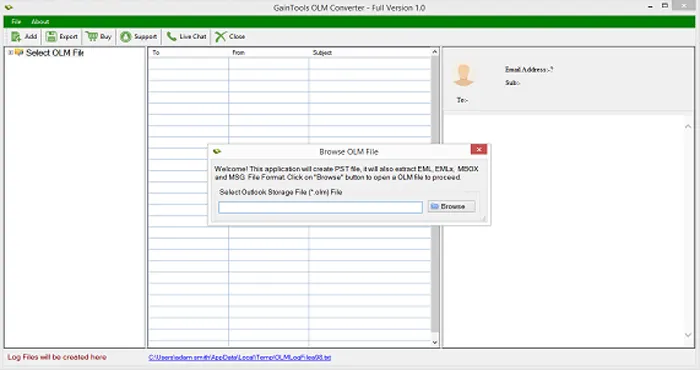Click email list scroll down arrow

(x=435, y=342)
